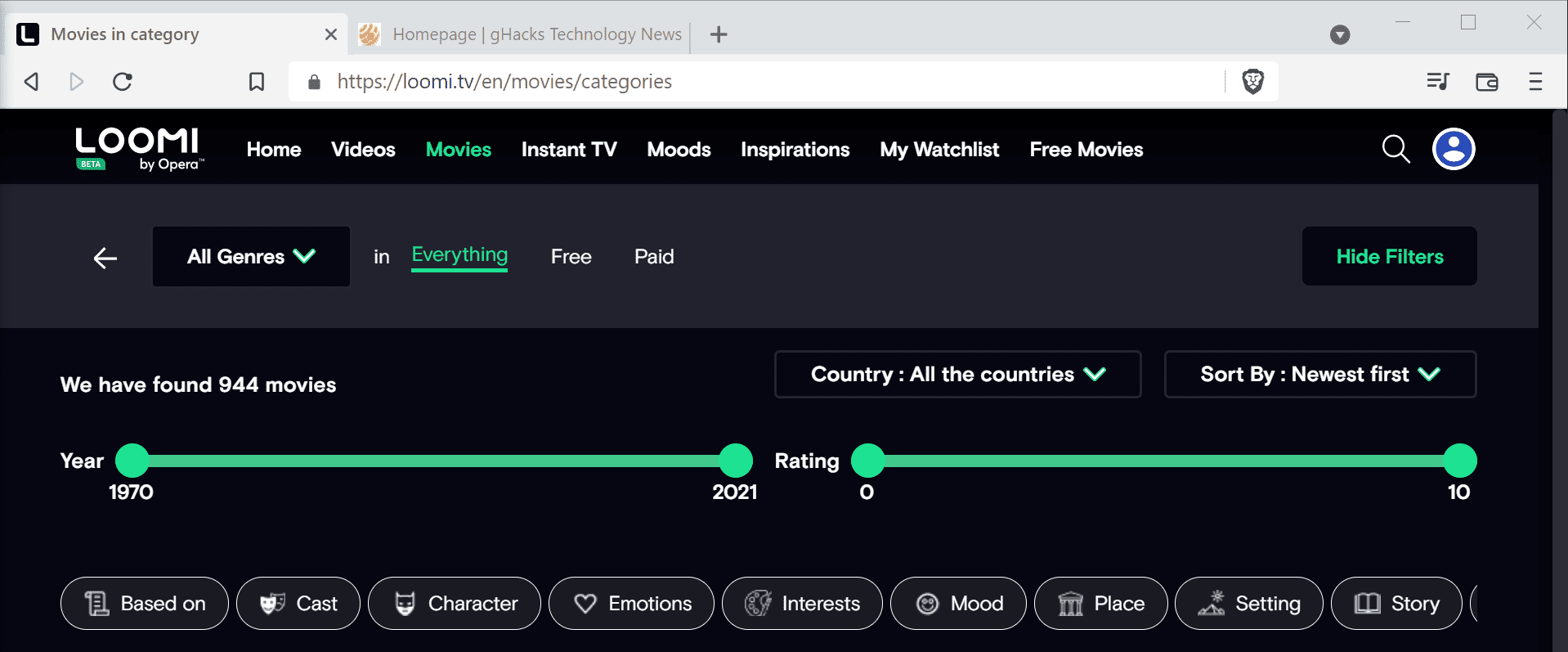1568x652 pixels.
Task: Open Moods section
Action: [679, 149]
